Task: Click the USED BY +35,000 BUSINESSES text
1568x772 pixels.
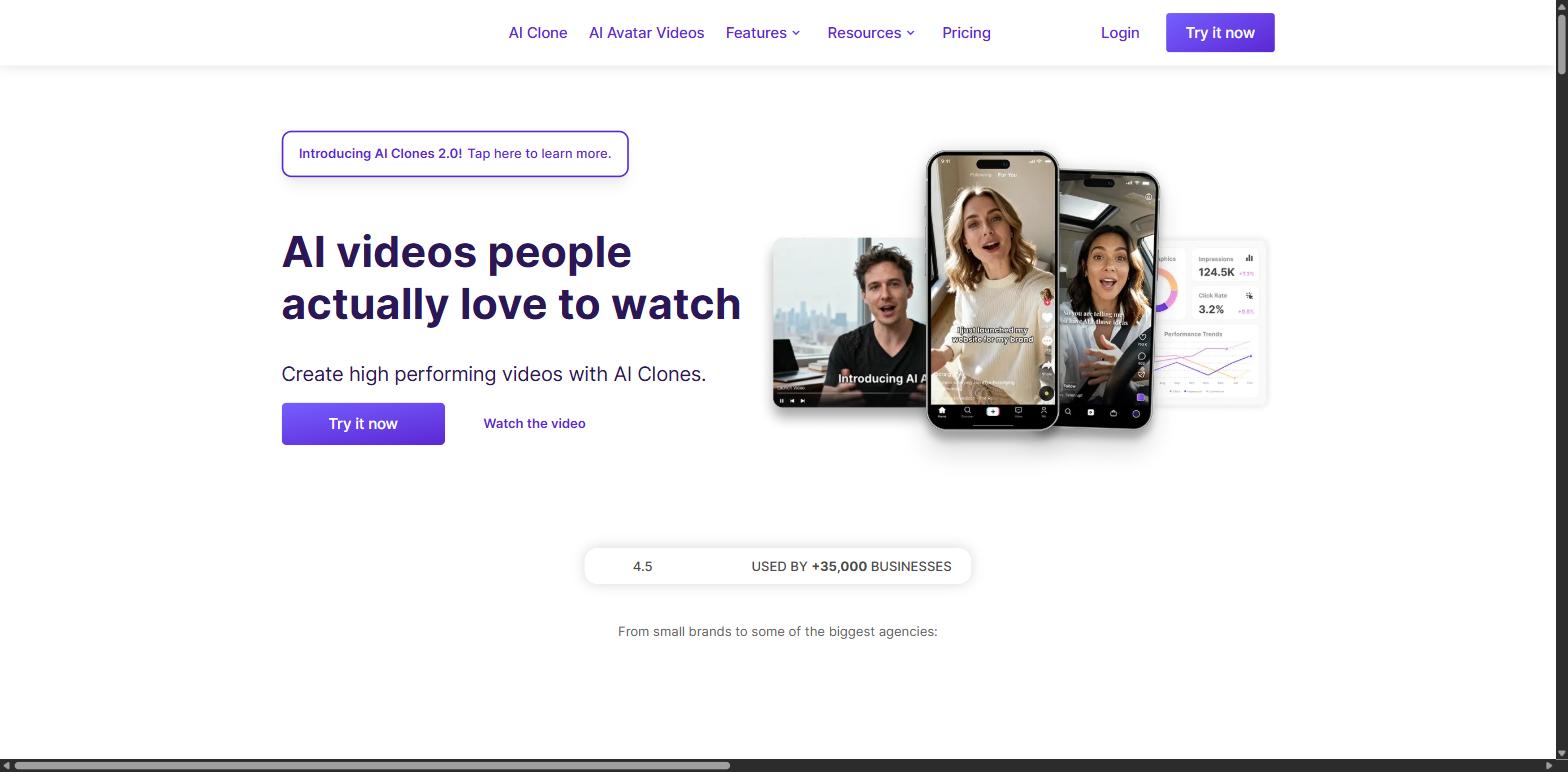Action: point(851,566)
